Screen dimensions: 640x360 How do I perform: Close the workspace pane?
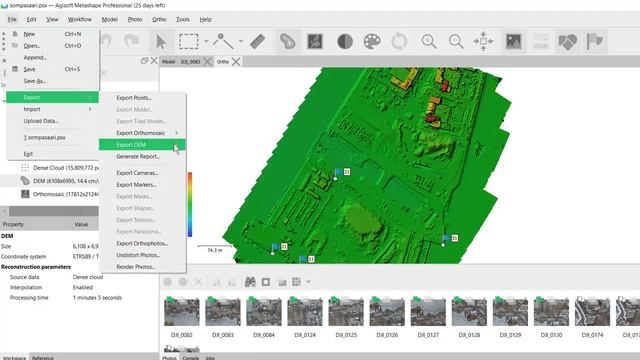click(154, 61)
